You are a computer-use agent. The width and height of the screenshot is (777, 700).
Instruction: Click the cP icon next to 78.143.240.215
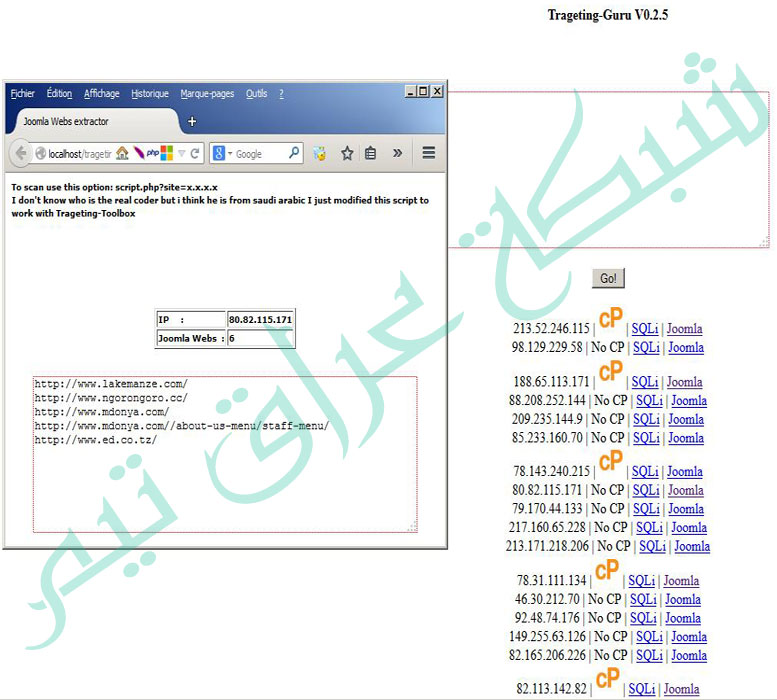point(610,460)
